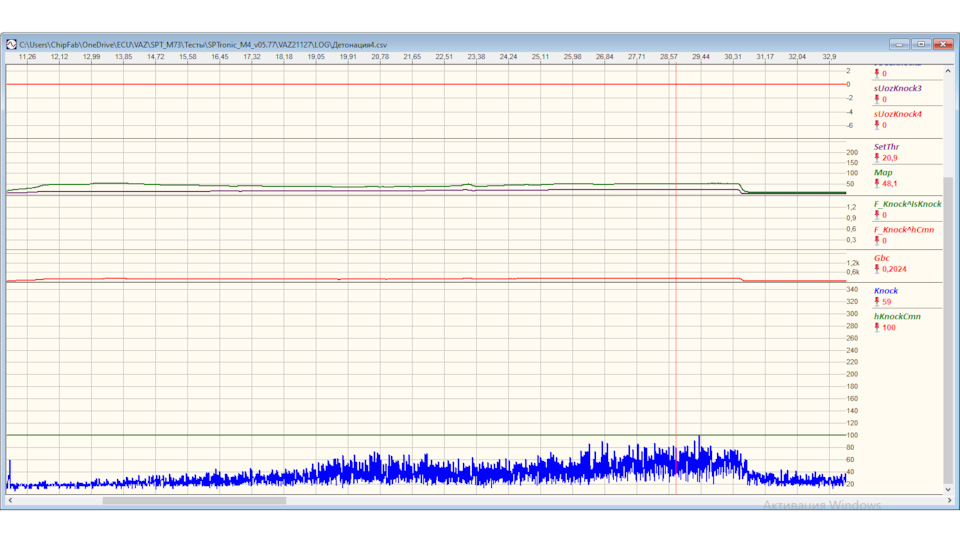Click the 20,78 time axis label
The width and height of the screenshot is (960, 534).
point(380,56)
